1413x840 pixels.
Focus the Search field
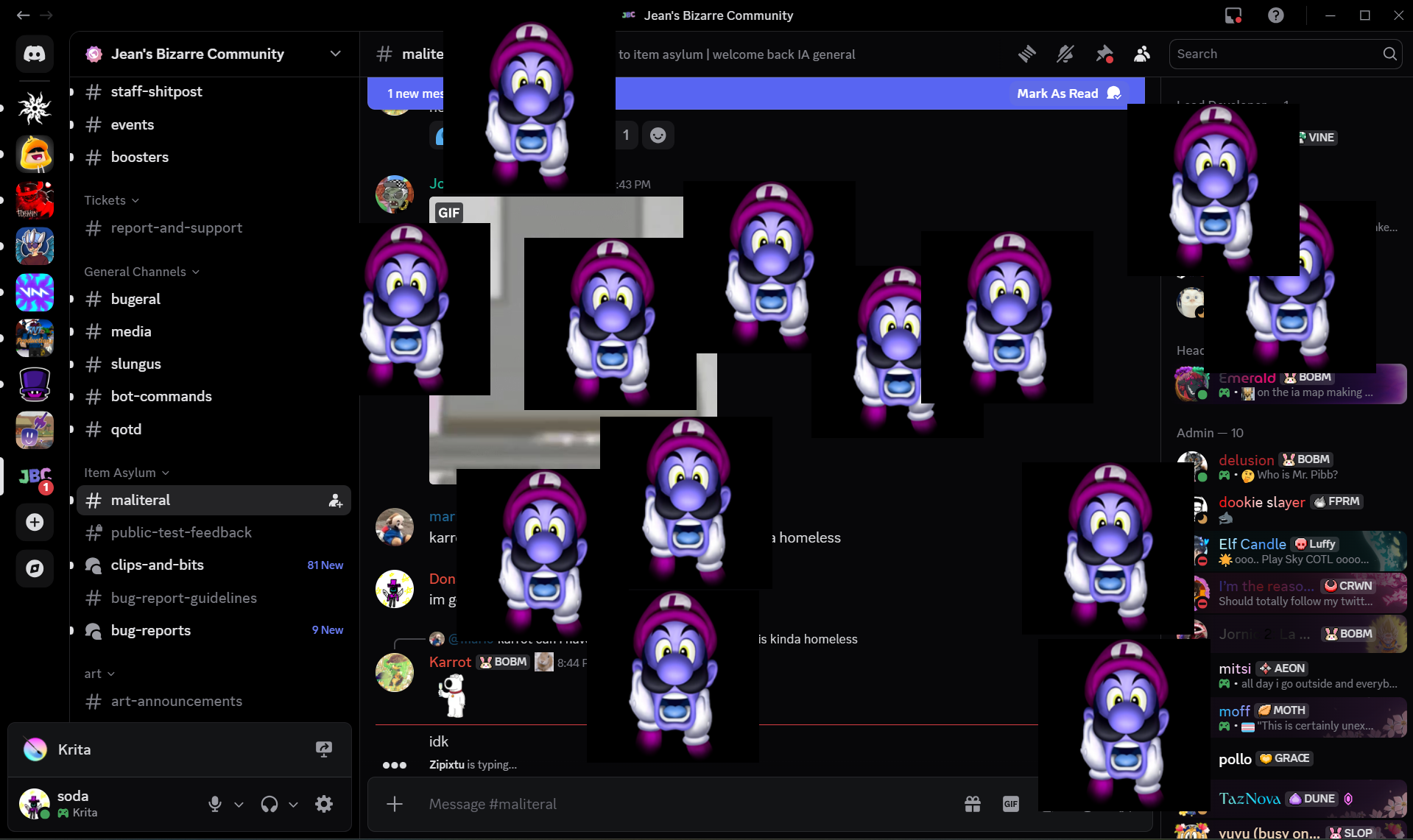click(x=1286, y=54)
